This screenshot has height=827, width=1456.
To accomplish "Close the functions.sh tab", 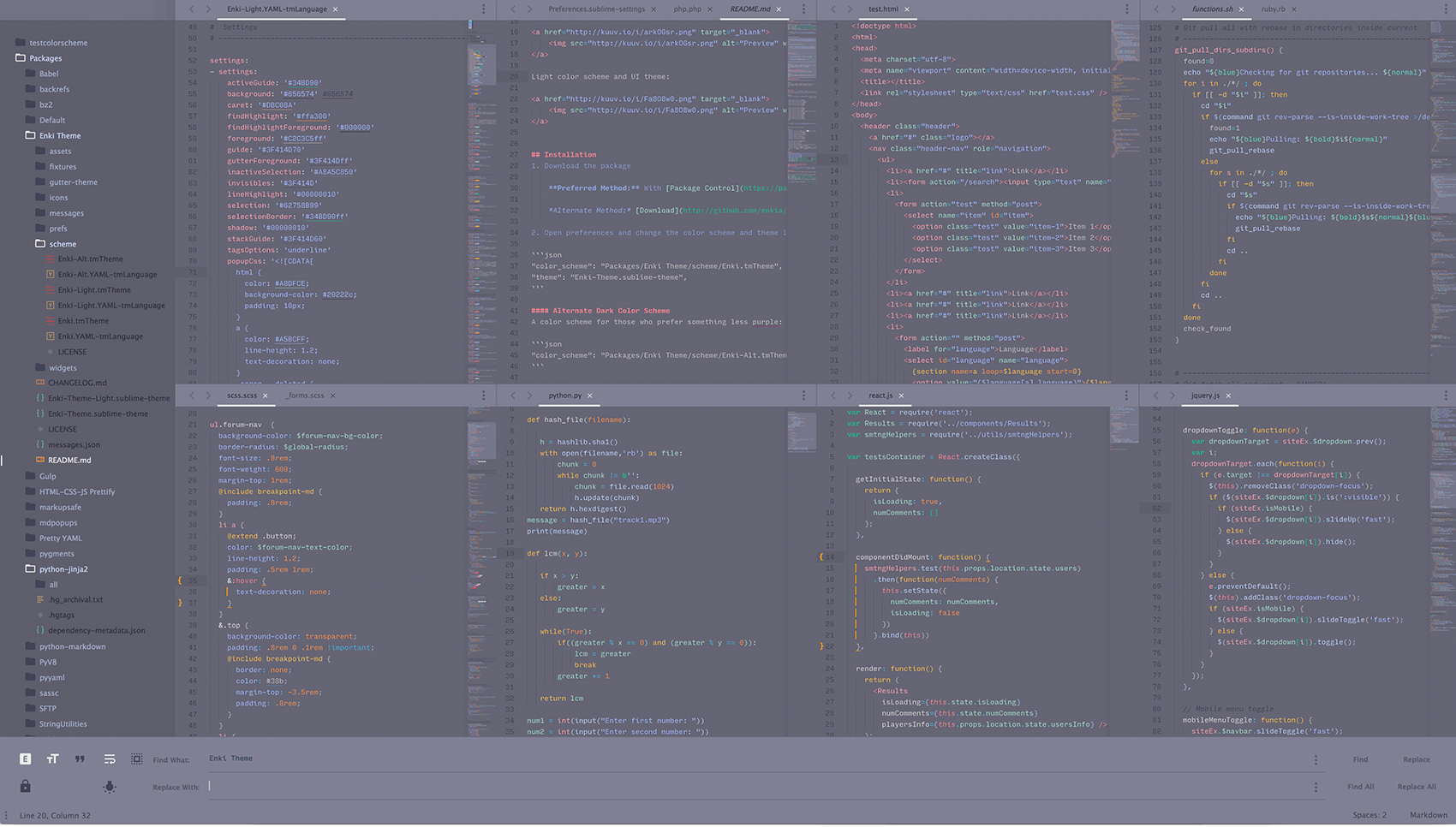I will (1241, 9).
